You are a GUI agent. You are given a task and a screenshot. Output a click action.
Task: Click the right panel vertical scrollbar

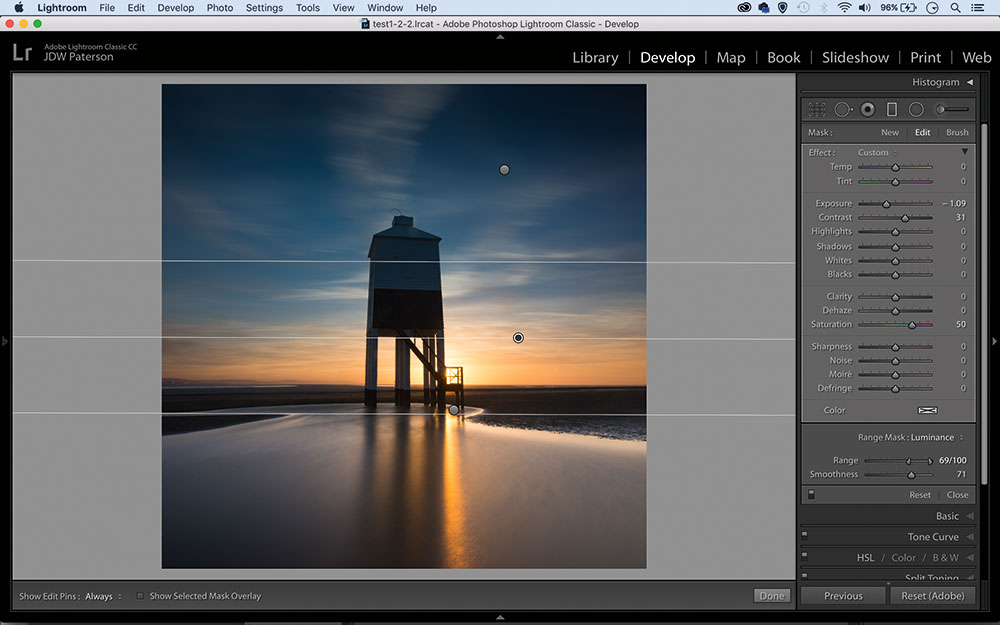(x=984, y=303)
